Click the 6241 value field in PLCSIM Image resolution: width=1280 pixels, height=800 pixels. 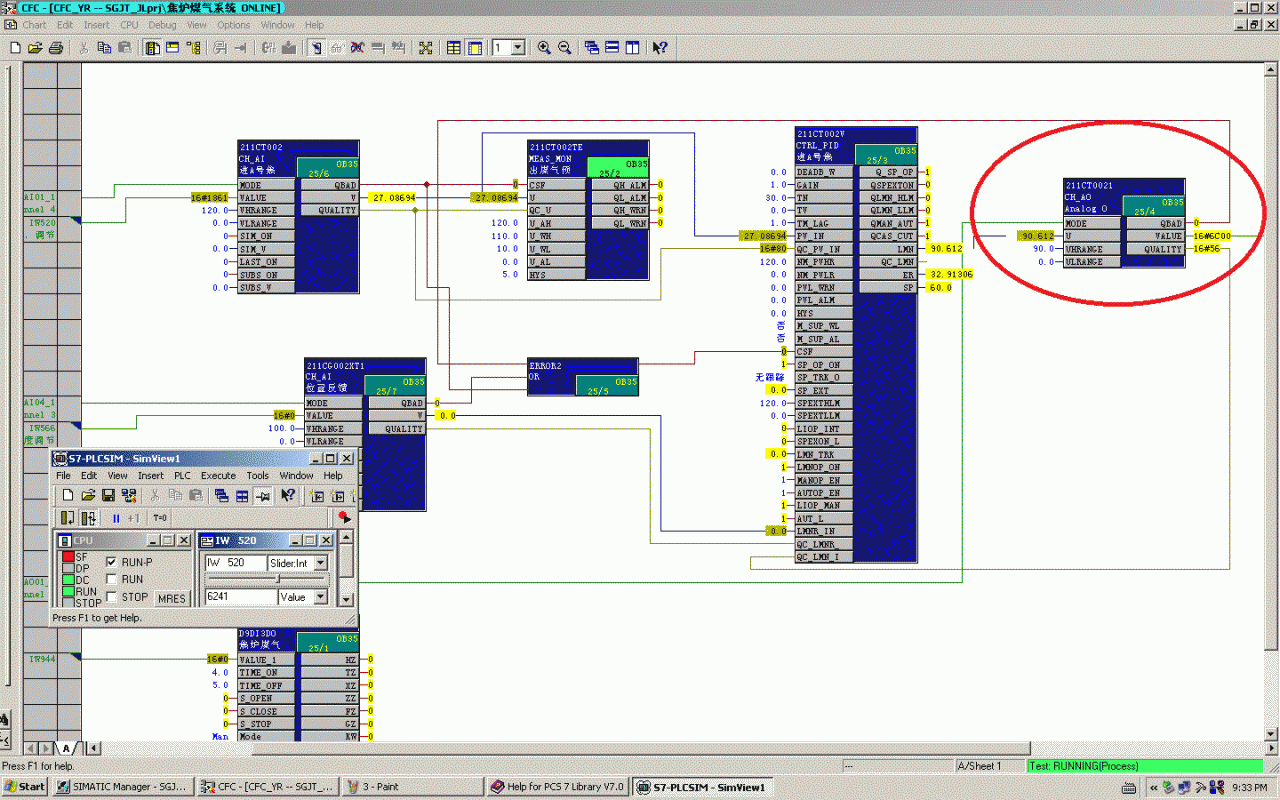click(241, 597)
